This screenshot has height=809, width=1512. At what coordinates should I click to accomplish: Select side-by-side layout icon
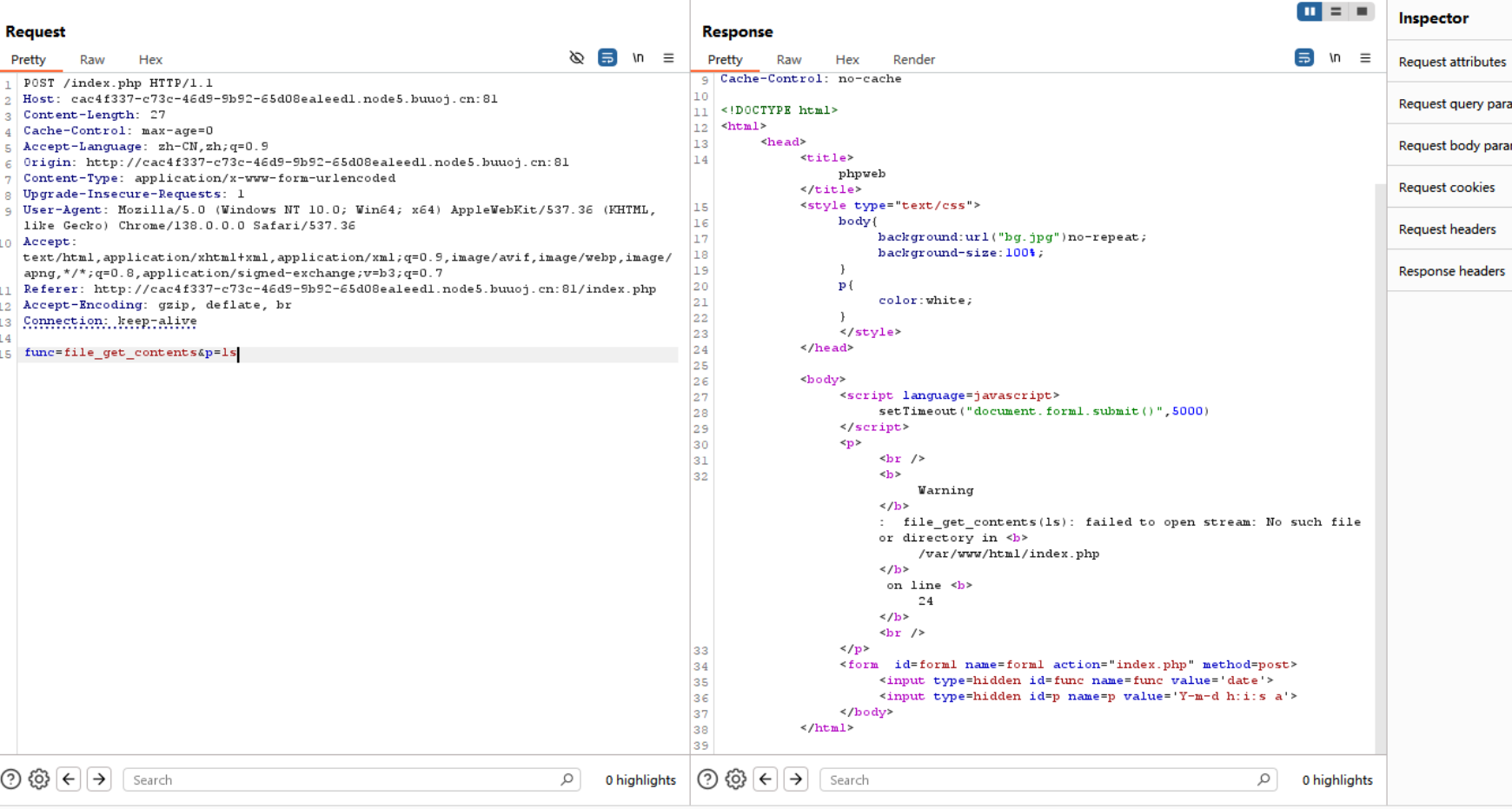[x=1310, y=11]
